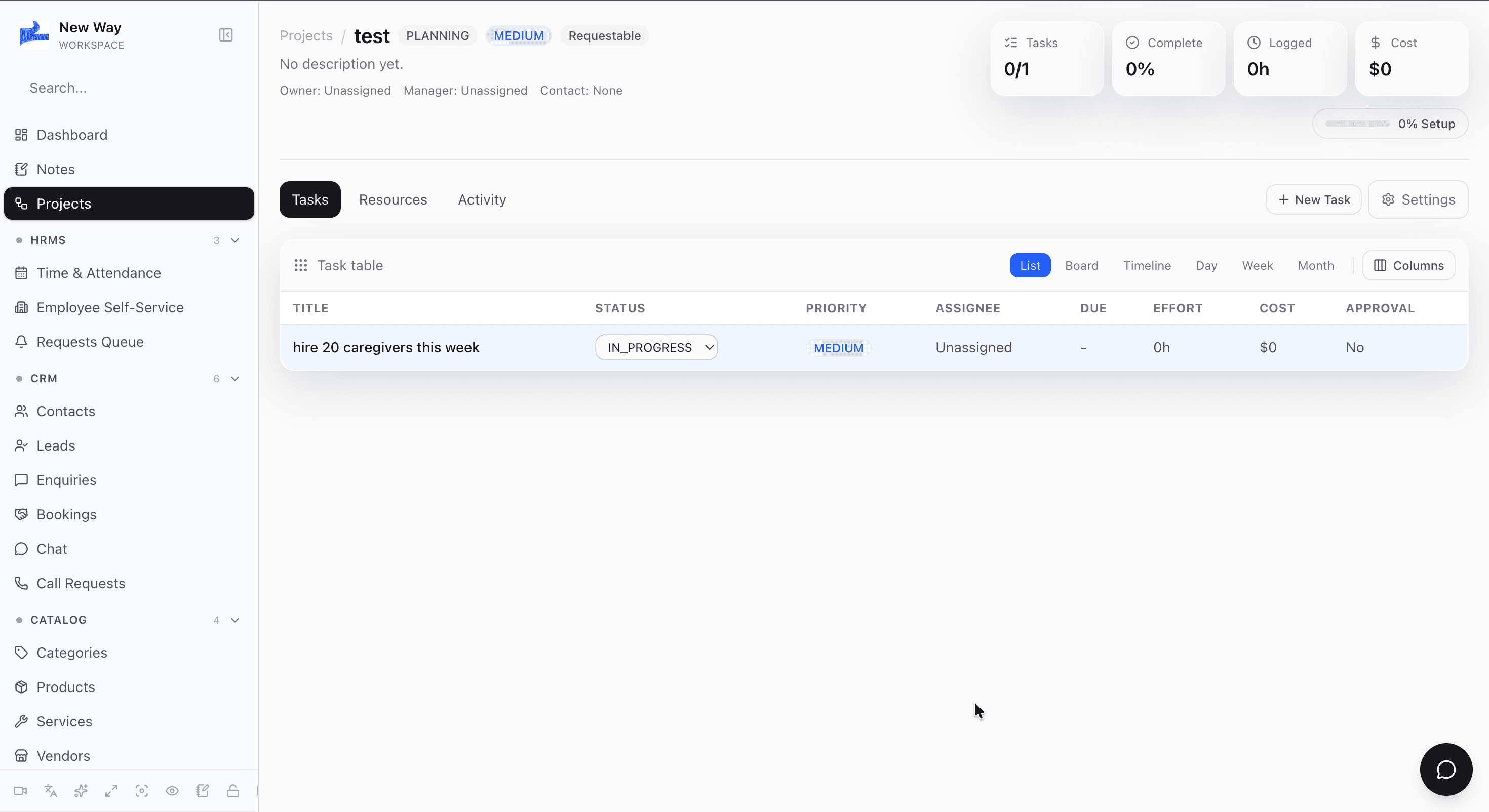Click the notebook edit icon in bottom toolbar
This screenshot has height=812, width=1489.
click(x=202, y=791)
